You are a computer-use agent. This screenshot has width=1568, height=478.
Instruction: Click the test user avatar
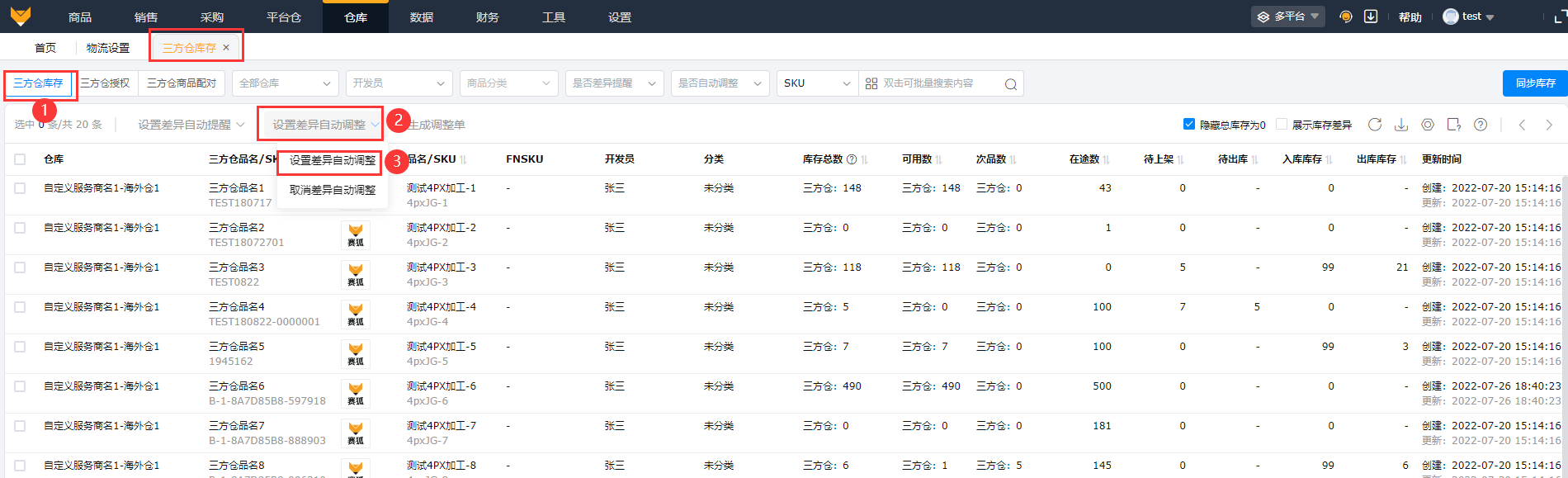[x=1450, y=17]
